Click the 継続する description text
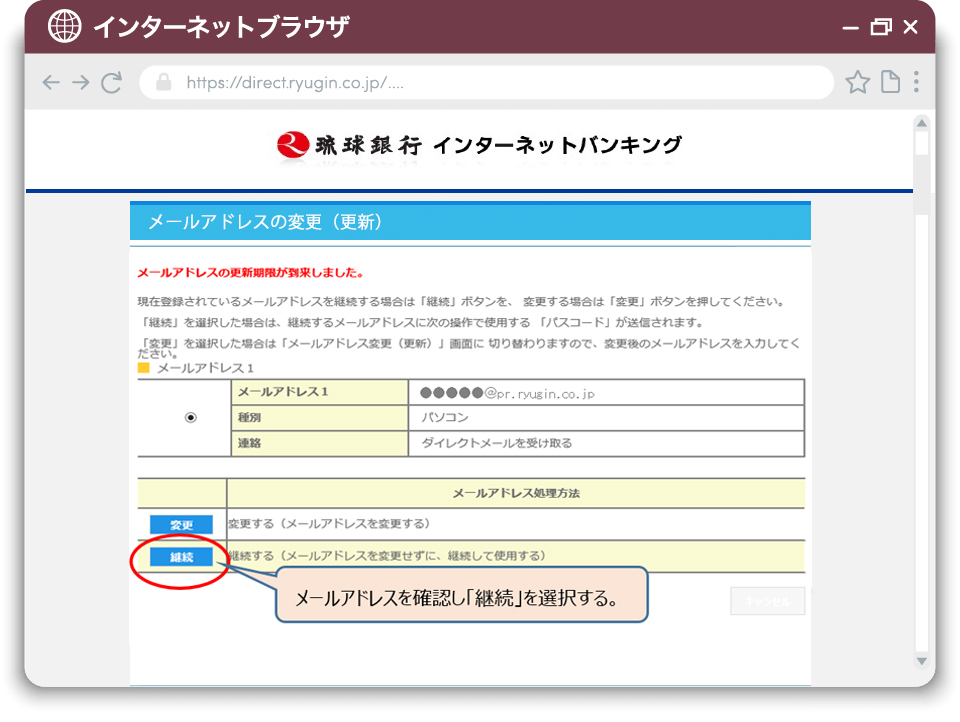960x722 pixels. [387, 555]
